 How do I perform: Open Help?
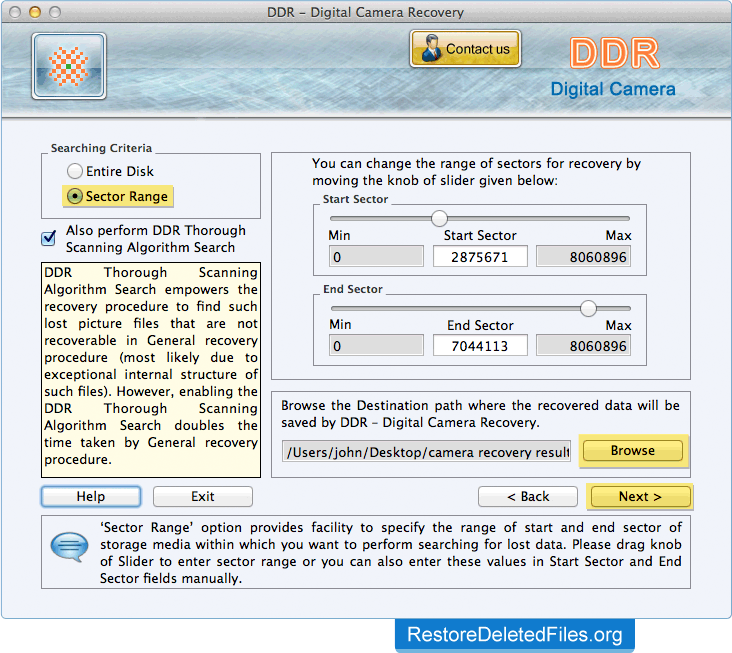tap(91, 496)
